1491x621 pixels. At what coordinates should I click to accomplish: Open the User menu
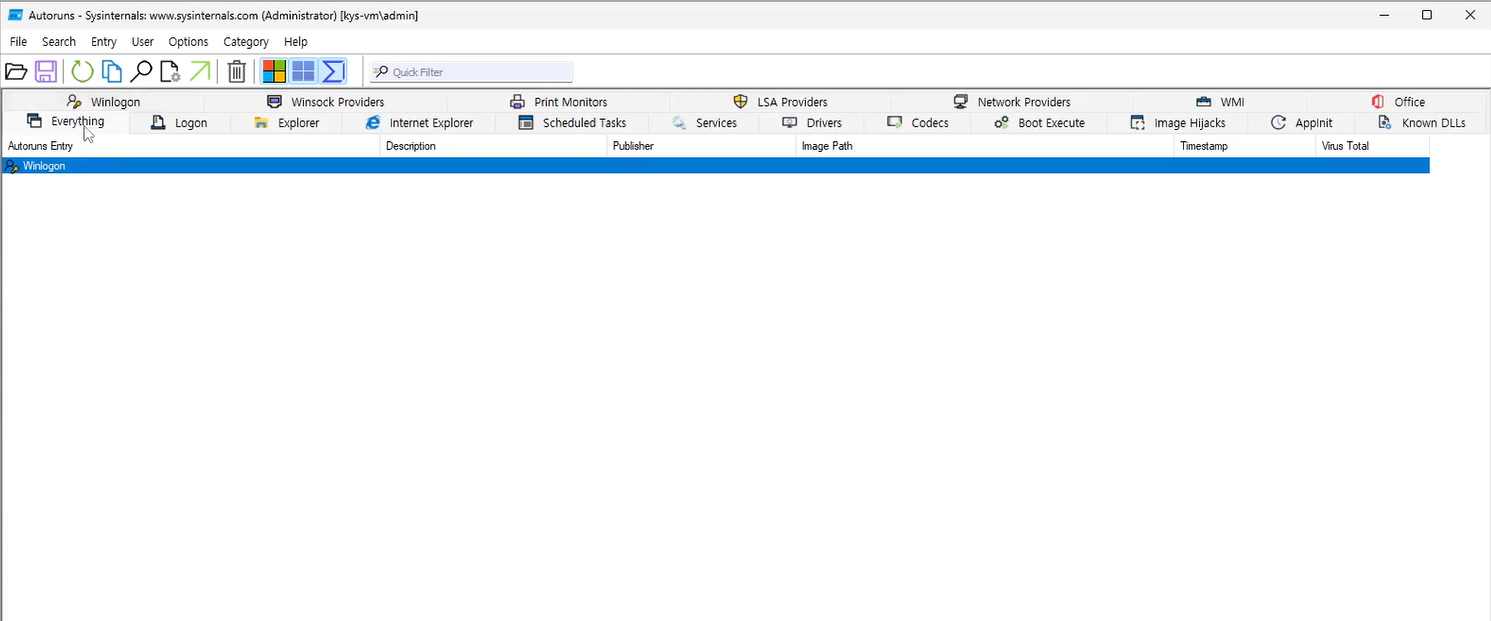[143, 42]
